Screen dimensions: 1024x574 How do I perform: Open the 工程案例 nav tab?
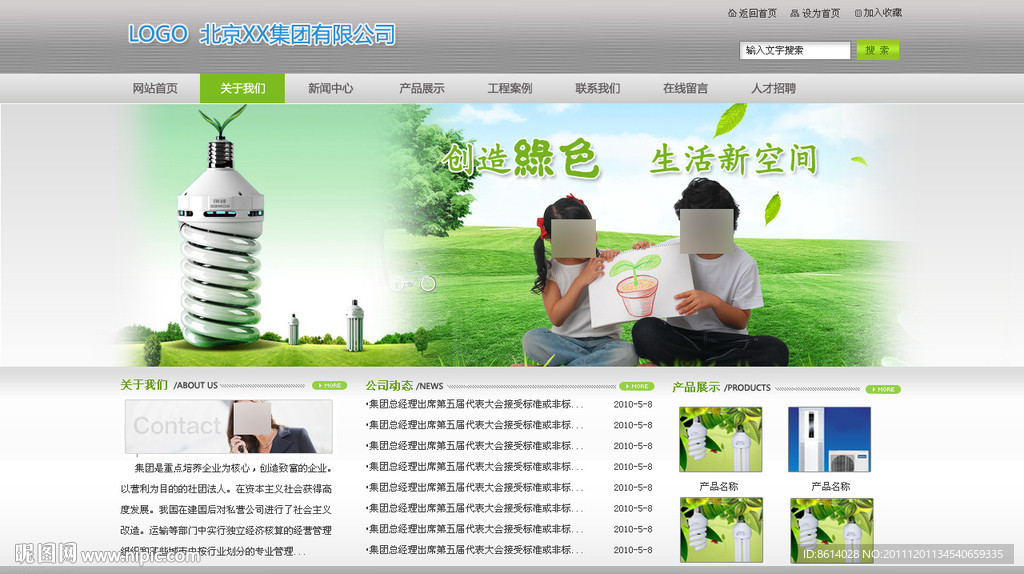[x=509, y=88]
